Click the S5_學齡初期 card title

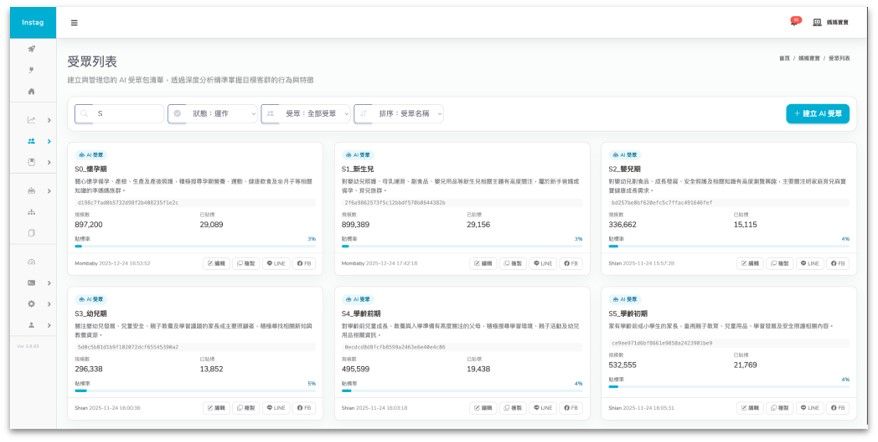tap(628, 314)
